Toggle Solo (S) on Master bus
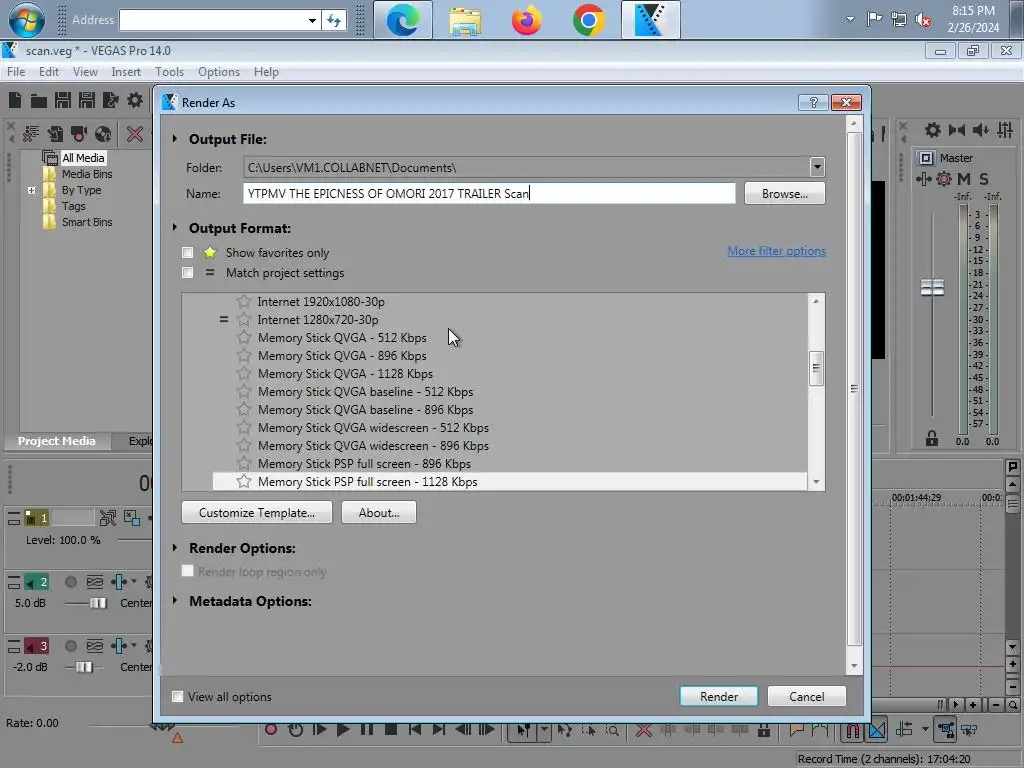Screen dimensions: 1024x768 984,178
